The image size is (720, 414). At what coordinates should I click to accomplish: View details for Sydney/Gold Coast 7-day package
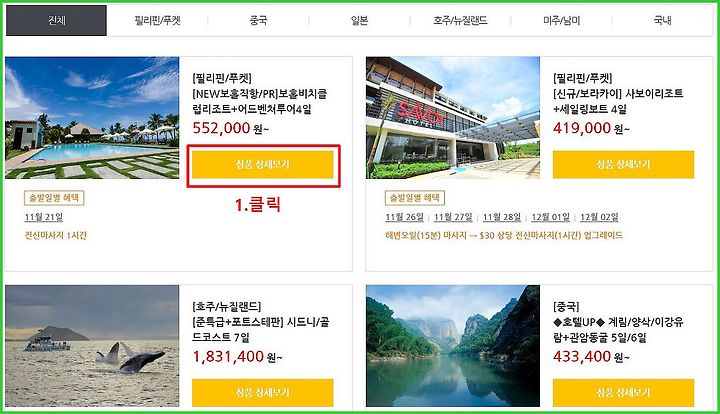[x=263, y=392]
